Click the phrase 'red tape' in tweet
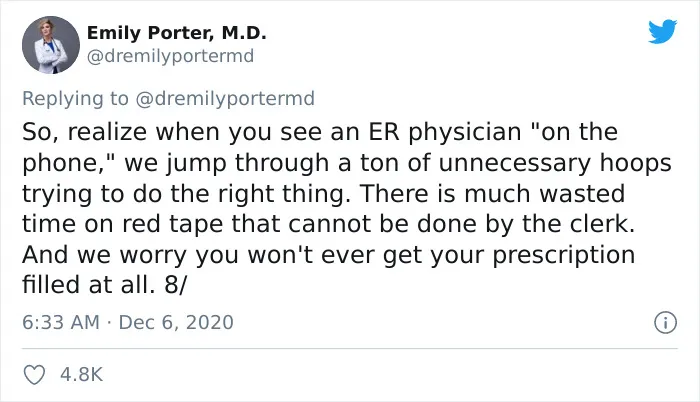 click(x=173, y=224)
